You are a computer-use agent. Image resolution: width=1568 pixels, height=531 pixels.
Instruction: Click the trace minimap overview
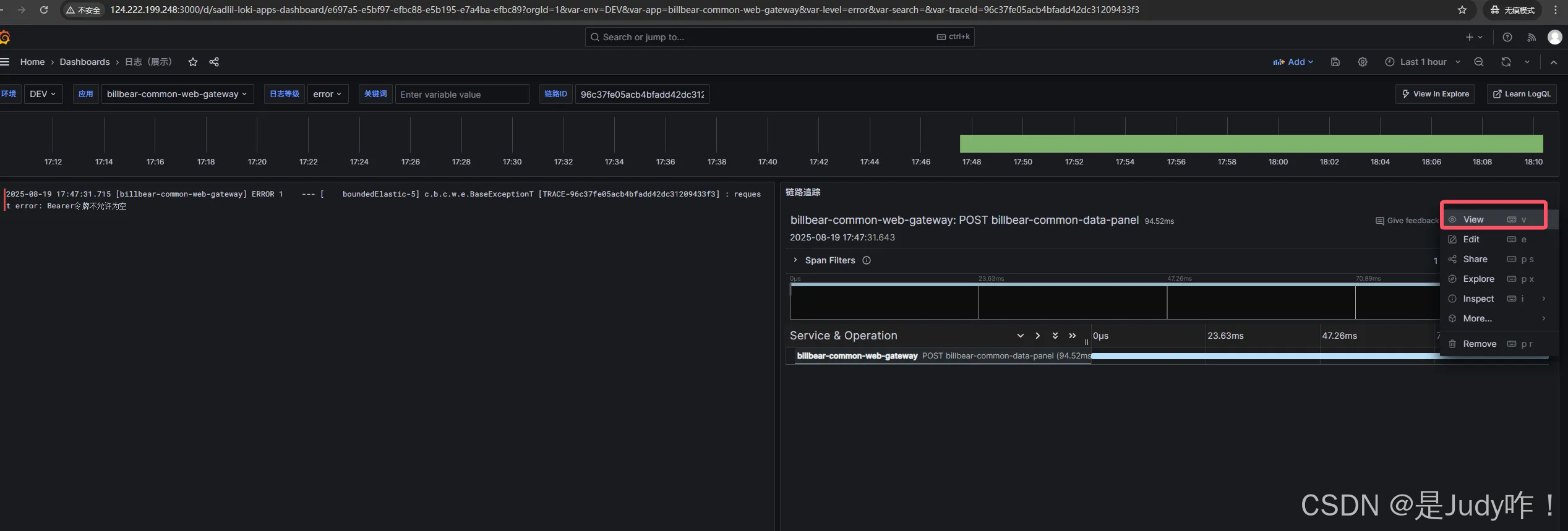(x=1115, y=301)
